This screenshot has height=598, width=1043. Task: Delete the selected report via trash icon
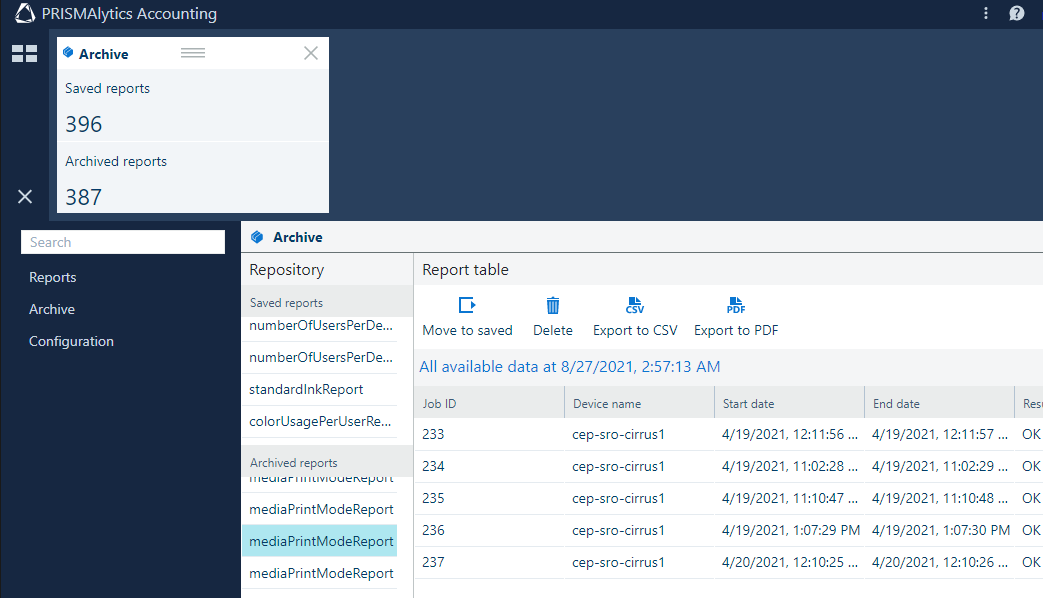pos(553,306)
